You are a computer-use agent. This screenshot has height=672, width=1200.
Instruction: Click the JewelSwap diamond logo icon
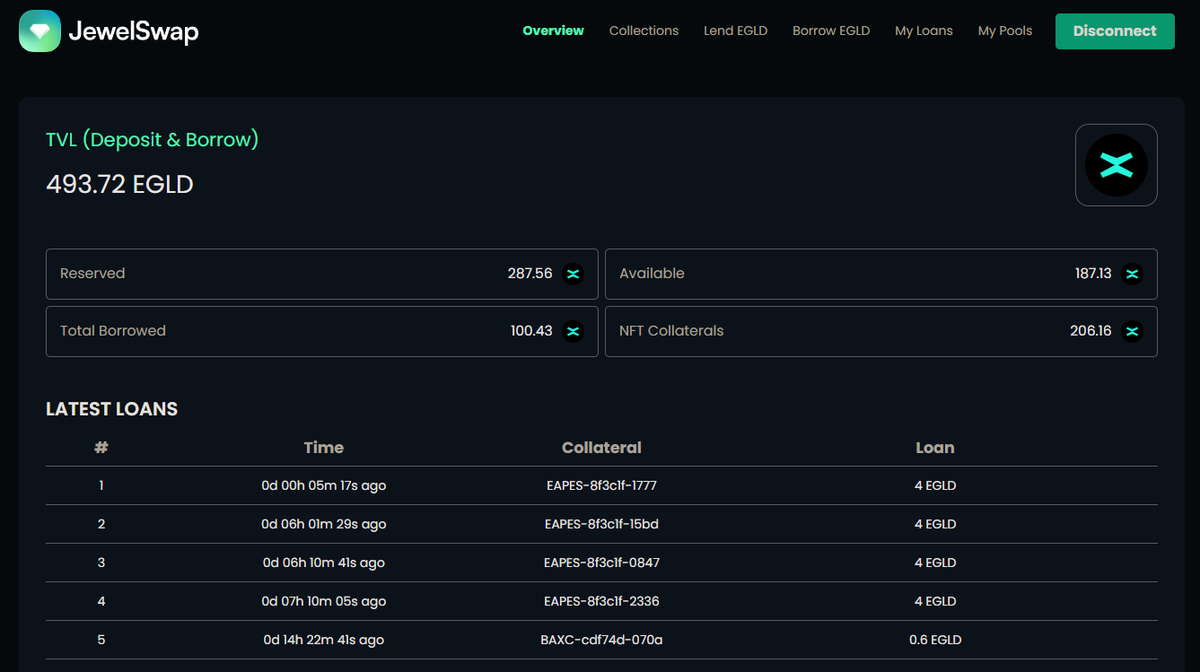tap(39, 31)
